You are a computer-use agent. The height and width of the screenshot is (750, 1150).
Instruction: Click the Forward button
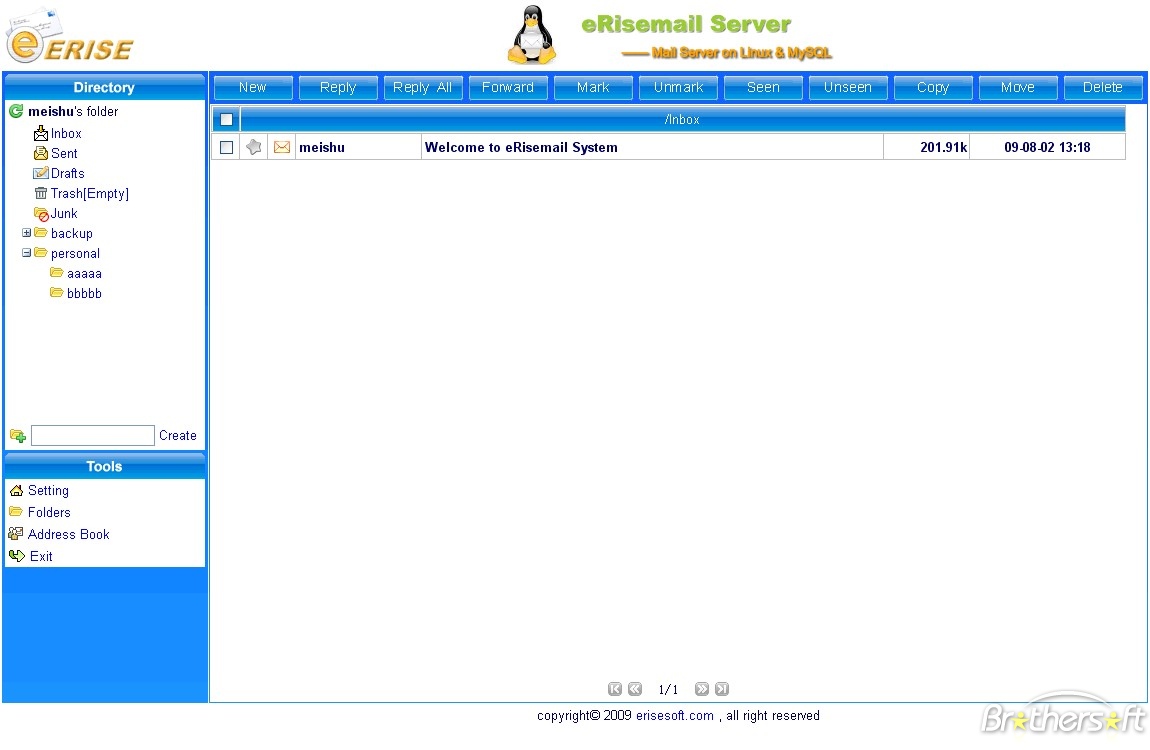[x=508, y=87]
